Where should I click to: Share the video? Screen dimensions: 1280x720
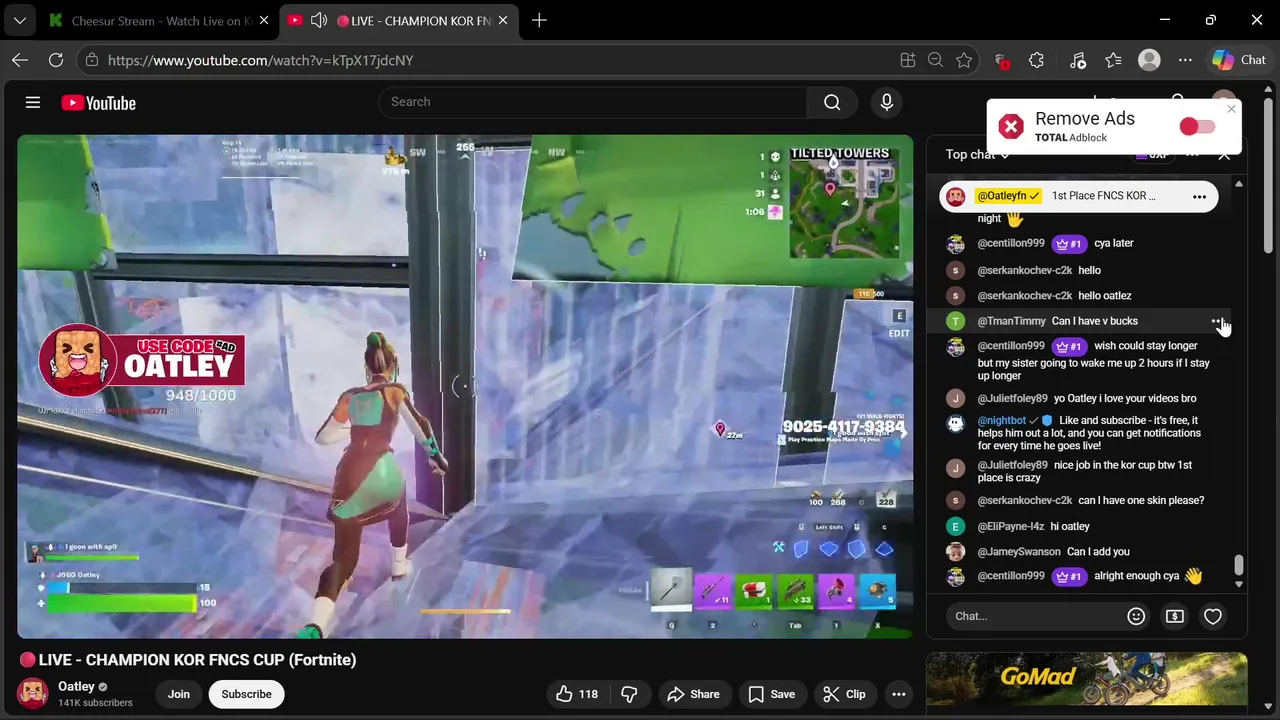click(x=693, y=694)
